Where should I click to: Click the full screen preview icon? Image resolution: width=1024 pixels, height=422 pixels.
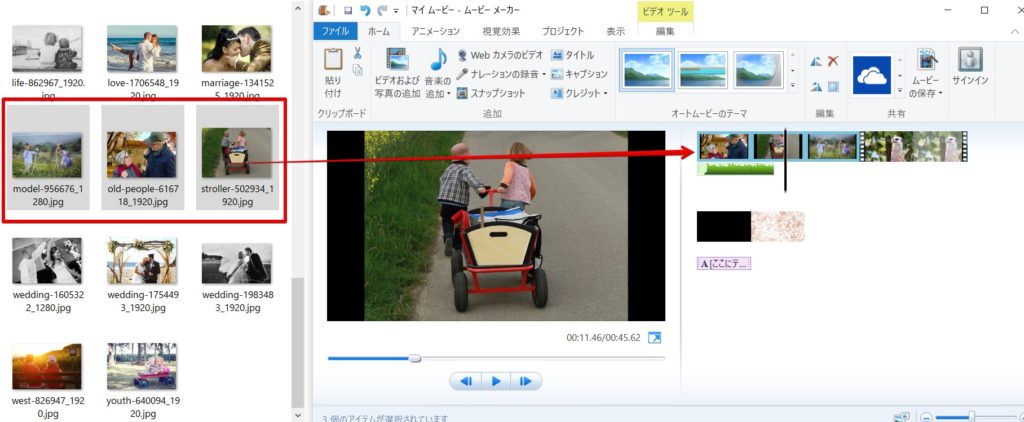point(654,338)
